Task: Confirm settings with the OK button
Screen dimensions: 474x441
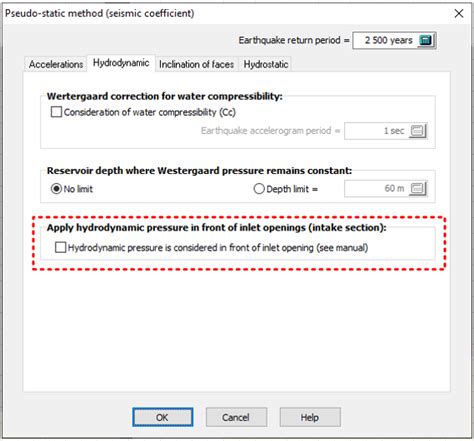Action: (162, 417)
